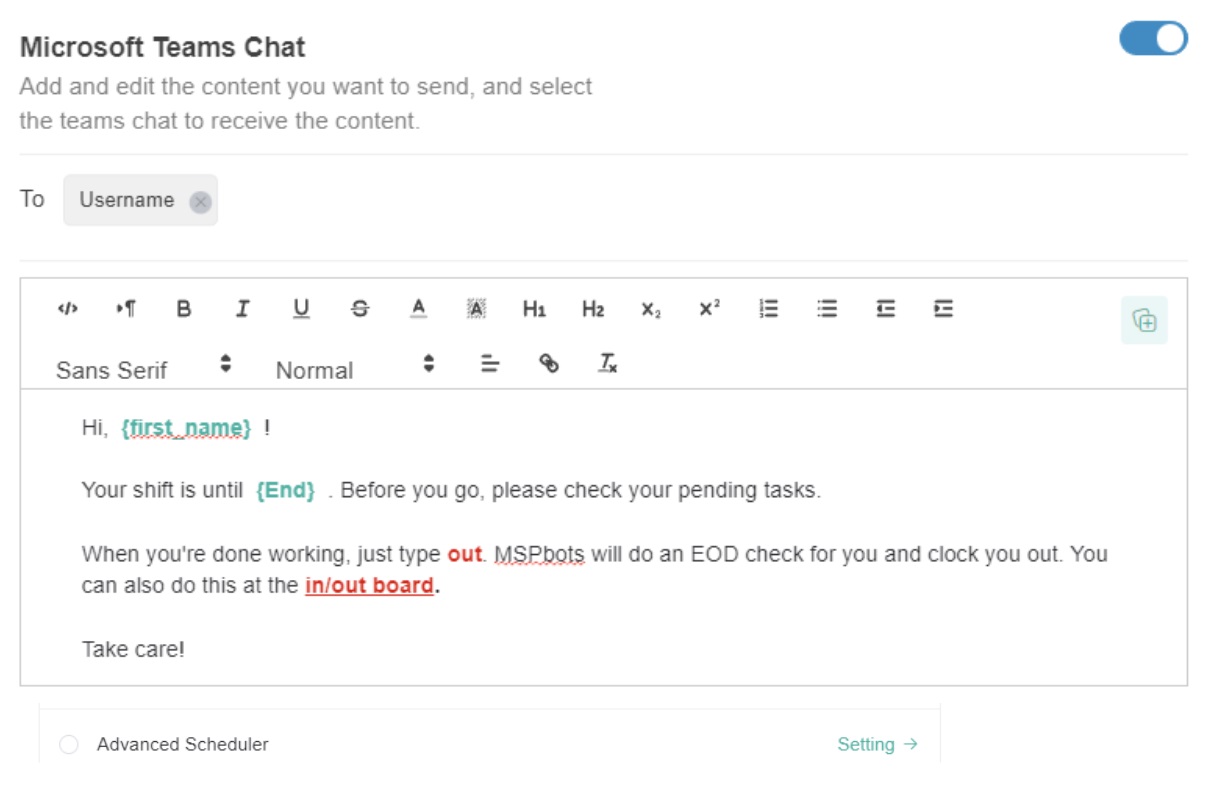Increase the text indentation

(x=941, y=309)
